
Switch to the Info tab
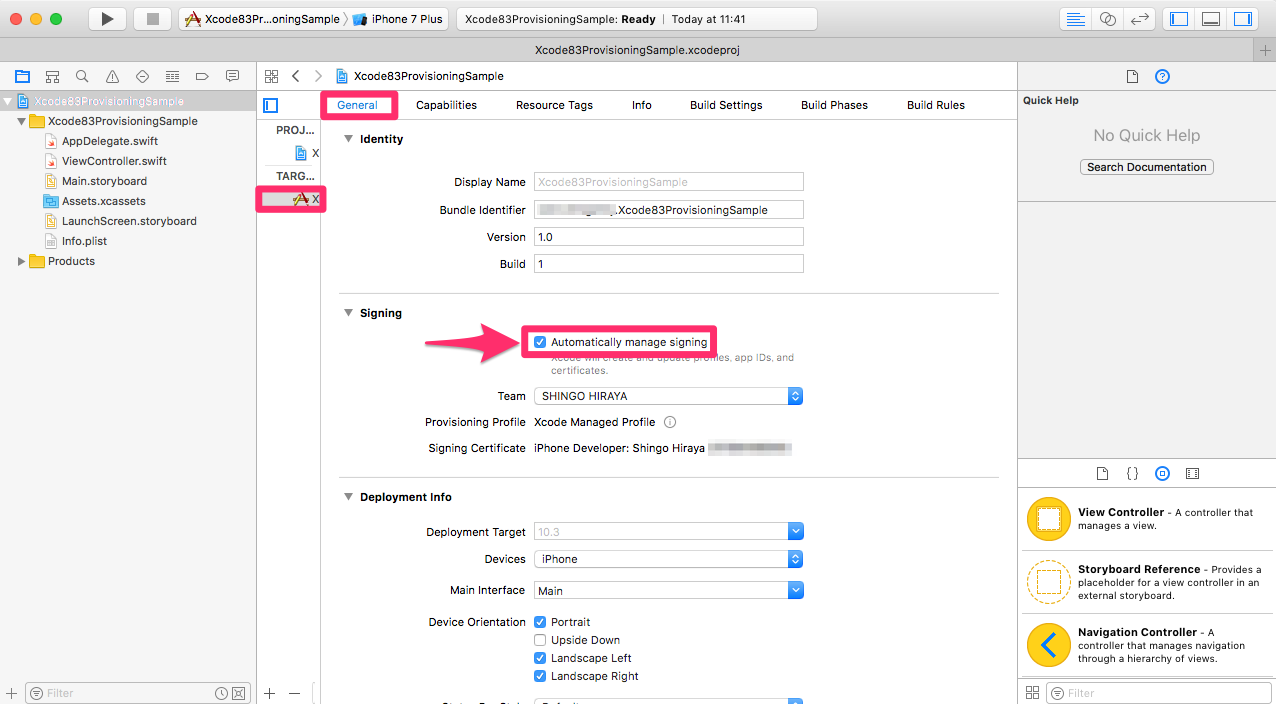click(642, 105)
